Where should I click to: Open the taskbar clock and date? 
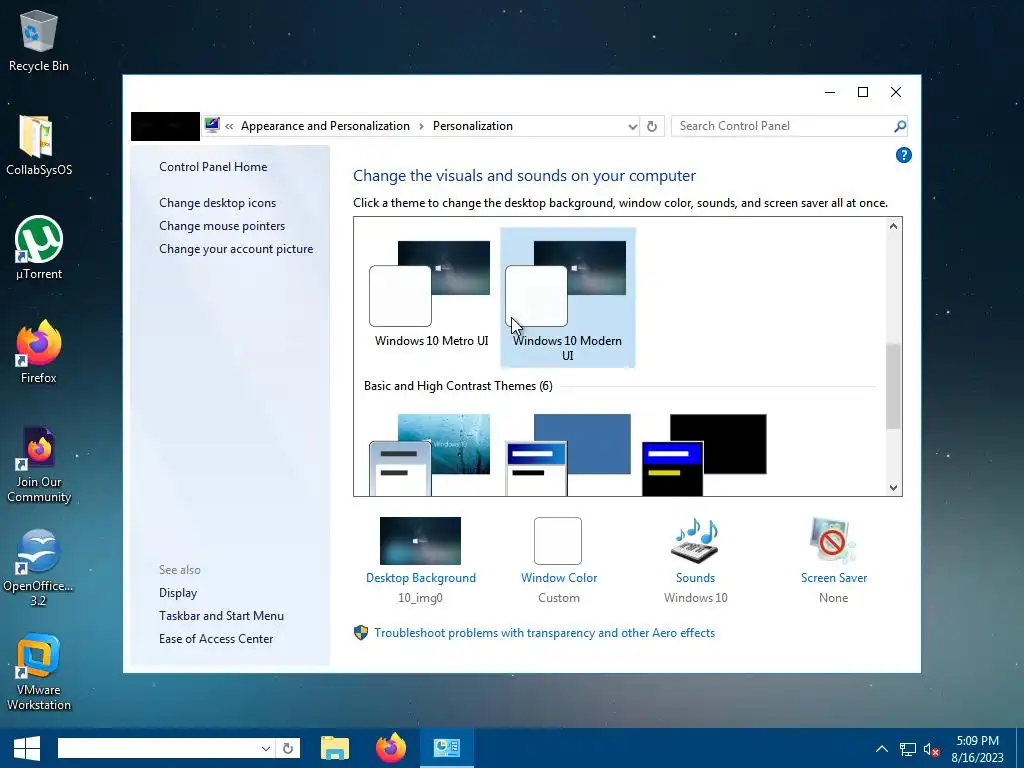tap(978, 748)
